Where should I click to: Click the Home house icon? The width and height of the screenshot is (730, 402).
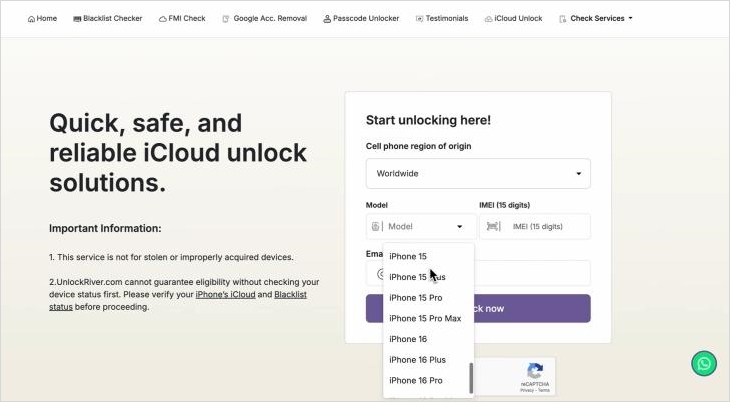coord(31,19)
